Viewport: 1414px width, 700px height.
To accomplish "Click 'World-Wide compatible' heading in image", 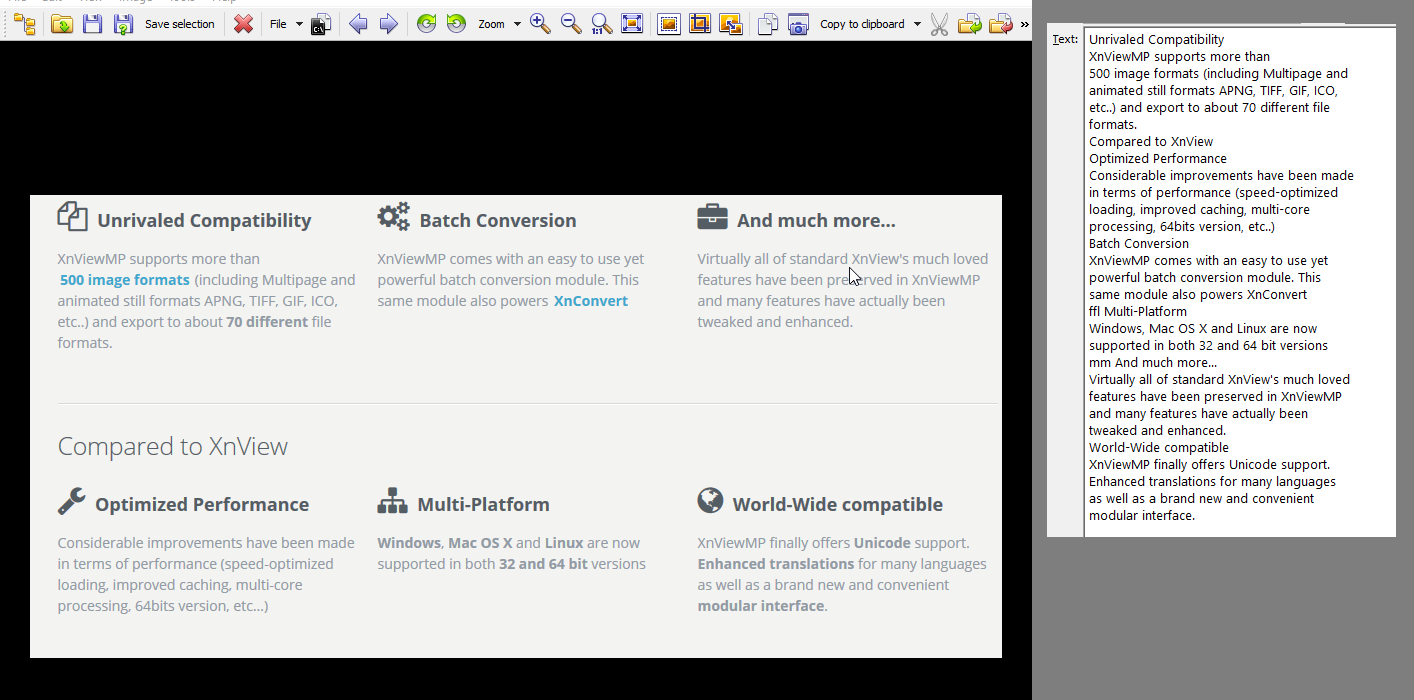I will (838, 505).
